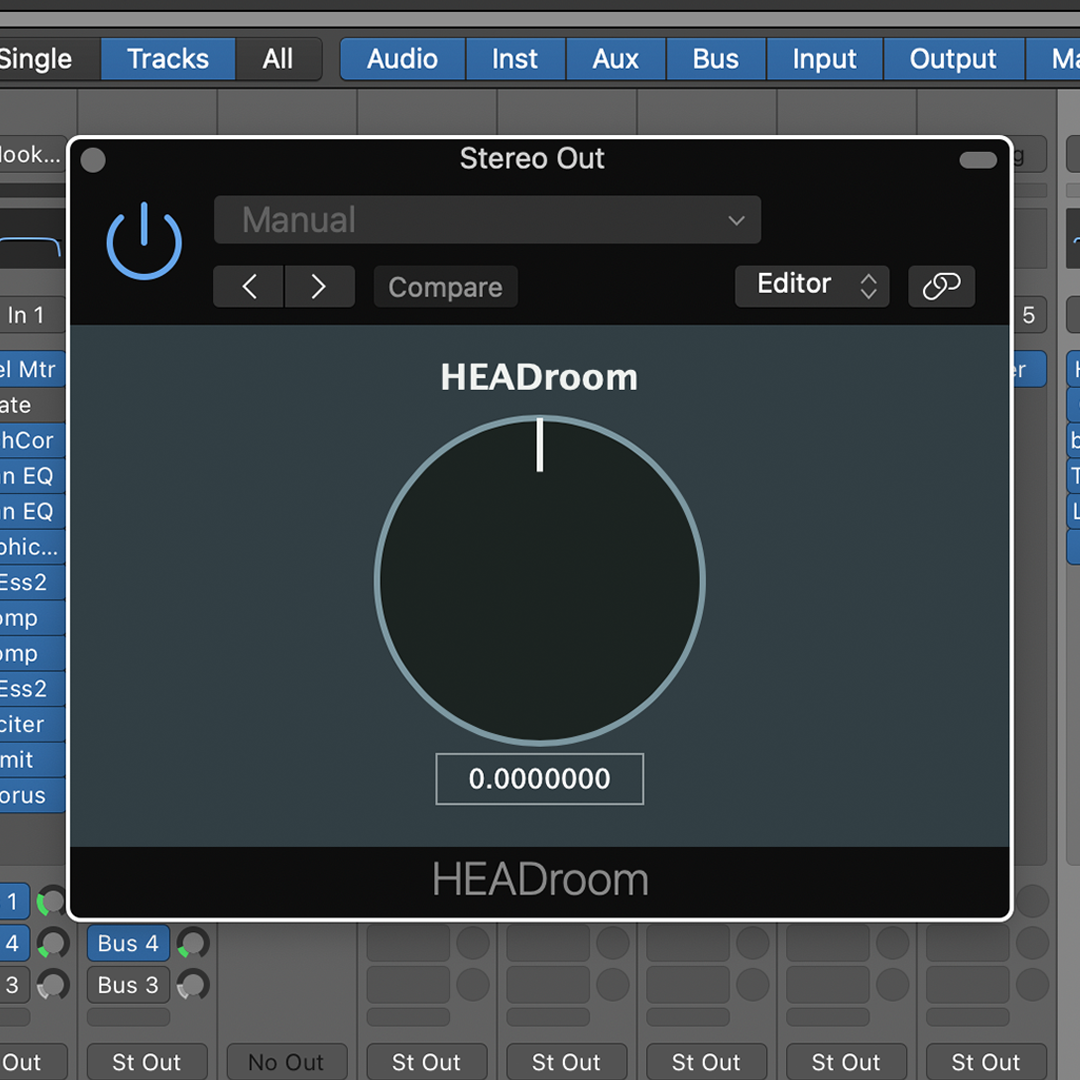Click the link chain icon
The image size is (1080, 1080).
[x=941, y=286]
